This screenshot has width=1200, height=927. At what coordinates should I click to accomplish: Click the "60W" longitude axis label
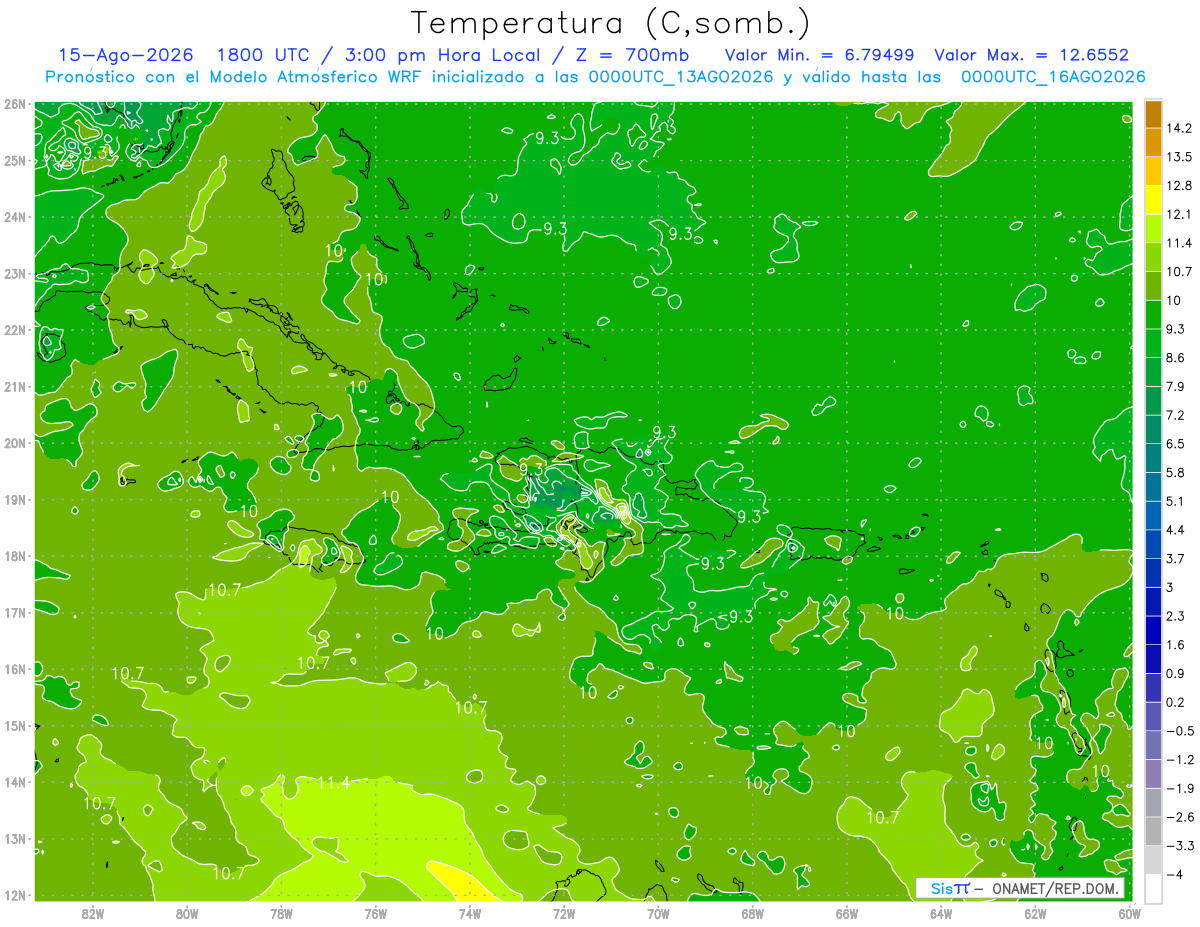(1130, 913)
